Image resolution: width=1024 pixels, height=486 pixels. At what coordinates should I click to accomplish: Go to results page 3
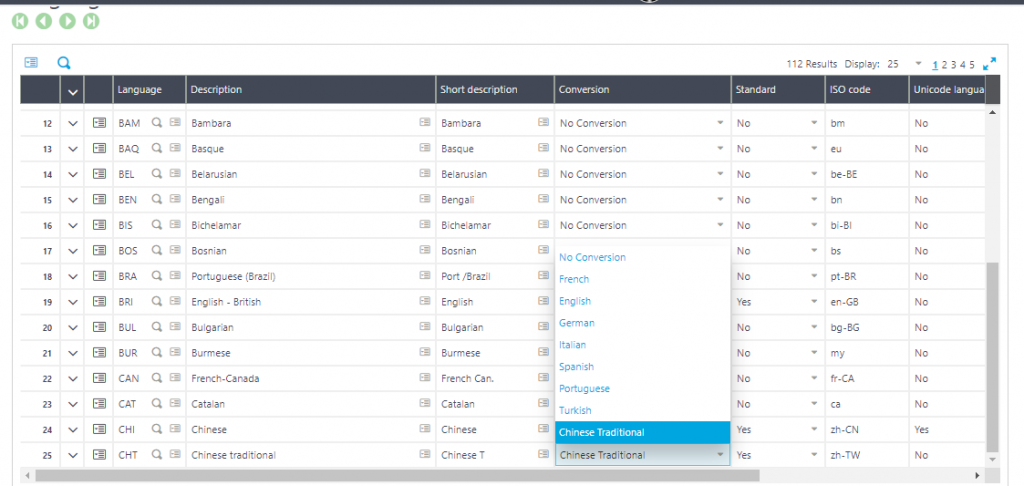coord(953,64)
